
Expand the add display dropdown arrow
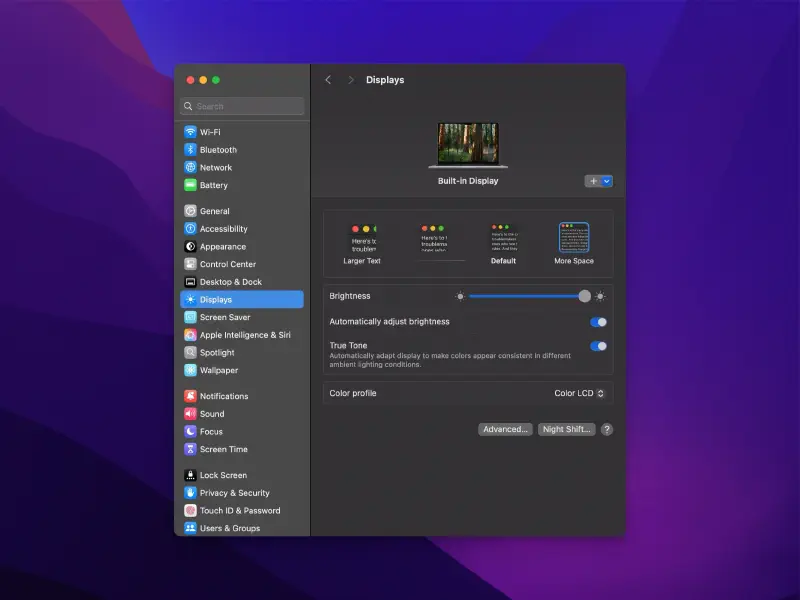607,181
